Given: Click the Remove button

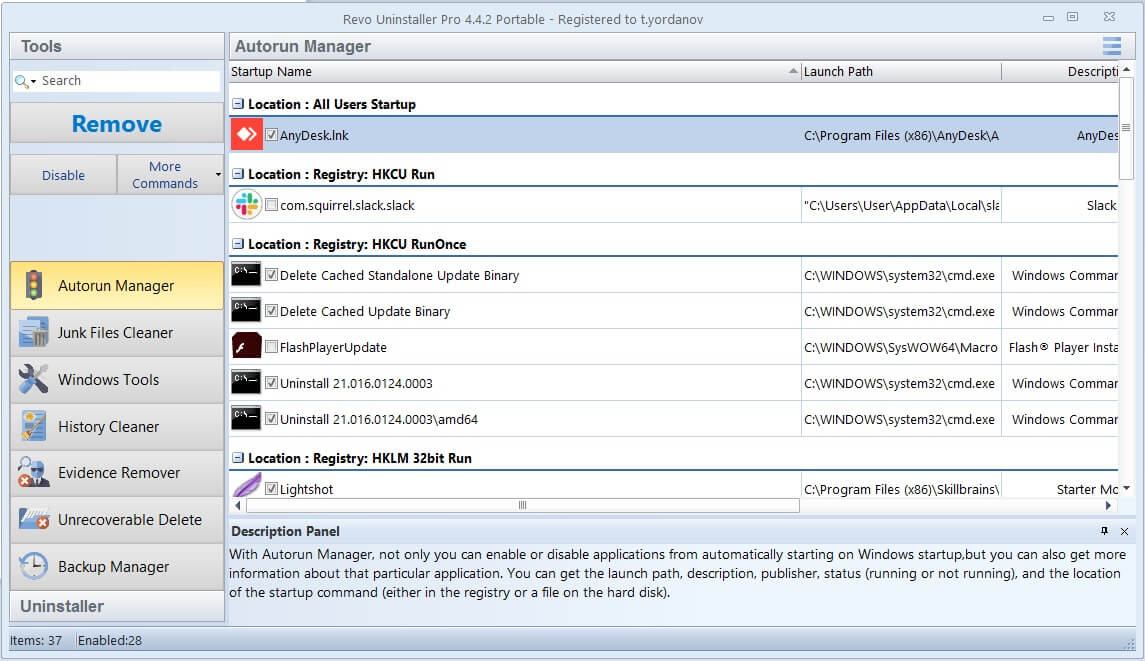Looking at the screenshot, I should [x=117, y=123].
